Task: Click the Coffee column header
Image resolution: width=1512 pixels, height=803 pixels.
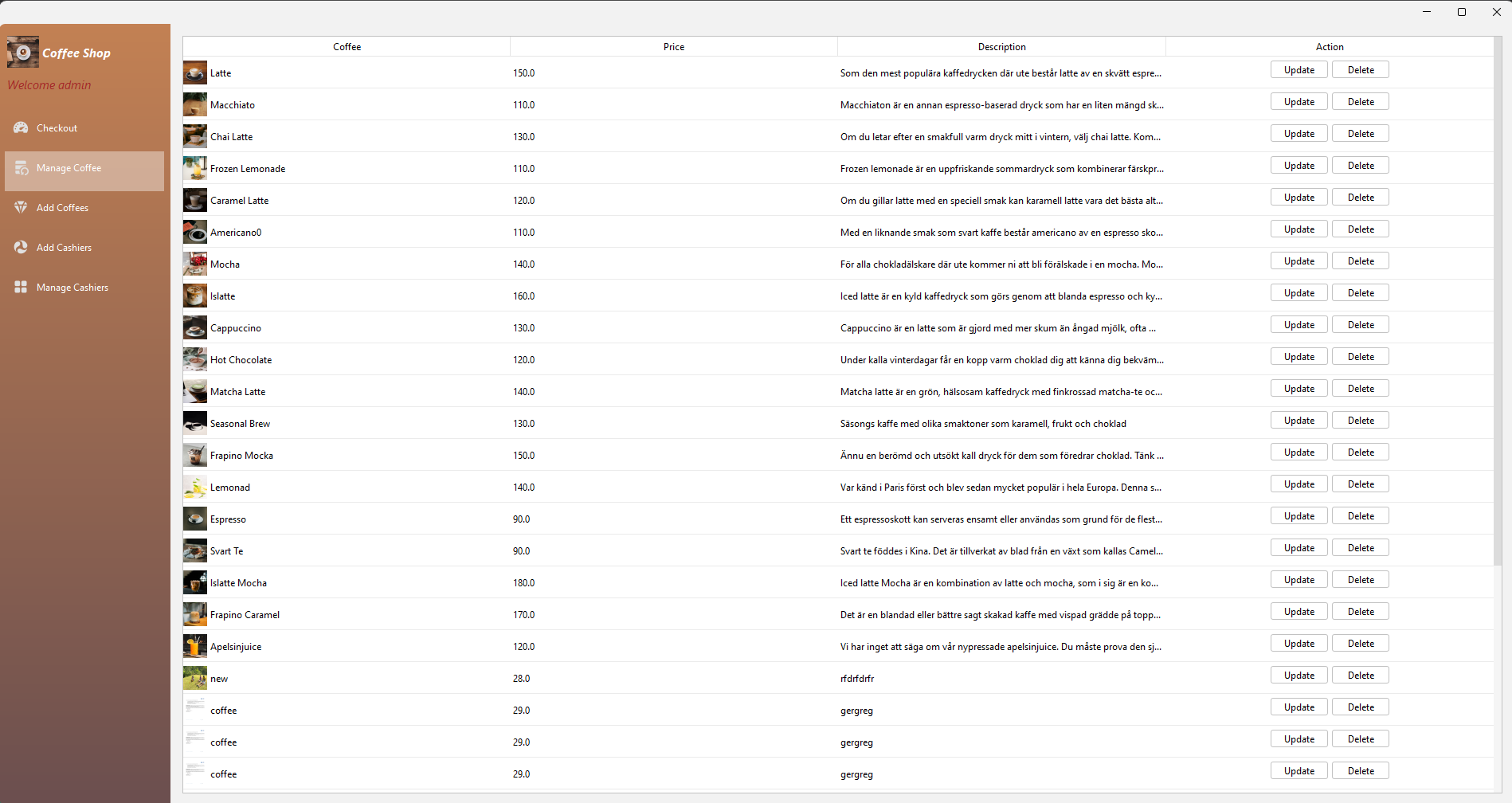Action: 347,47
